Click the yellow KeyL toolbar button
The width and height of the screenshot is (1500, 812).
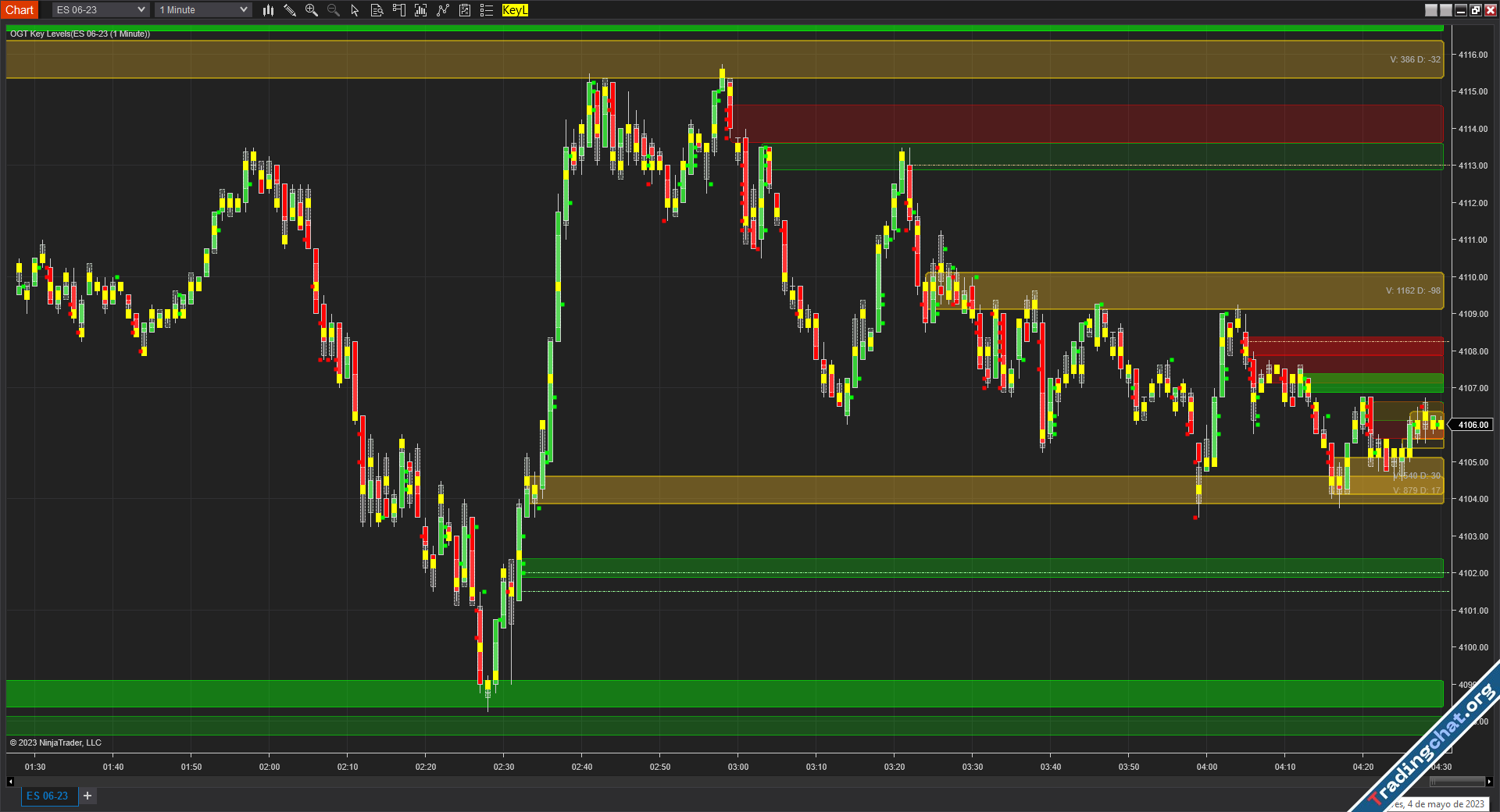pos(515,10)
